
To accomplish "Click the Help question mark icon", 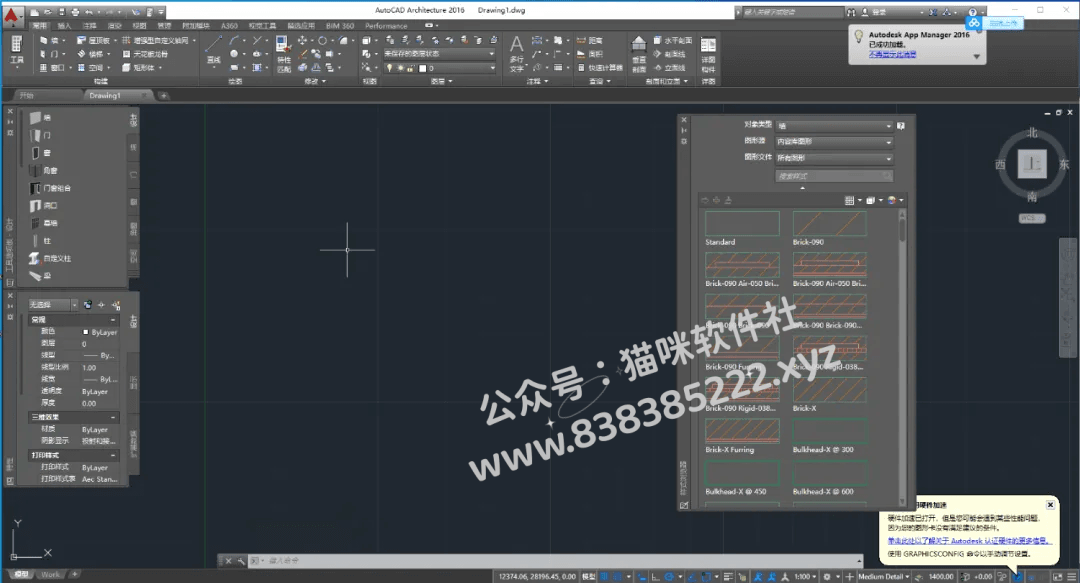I will pos(972,12).
